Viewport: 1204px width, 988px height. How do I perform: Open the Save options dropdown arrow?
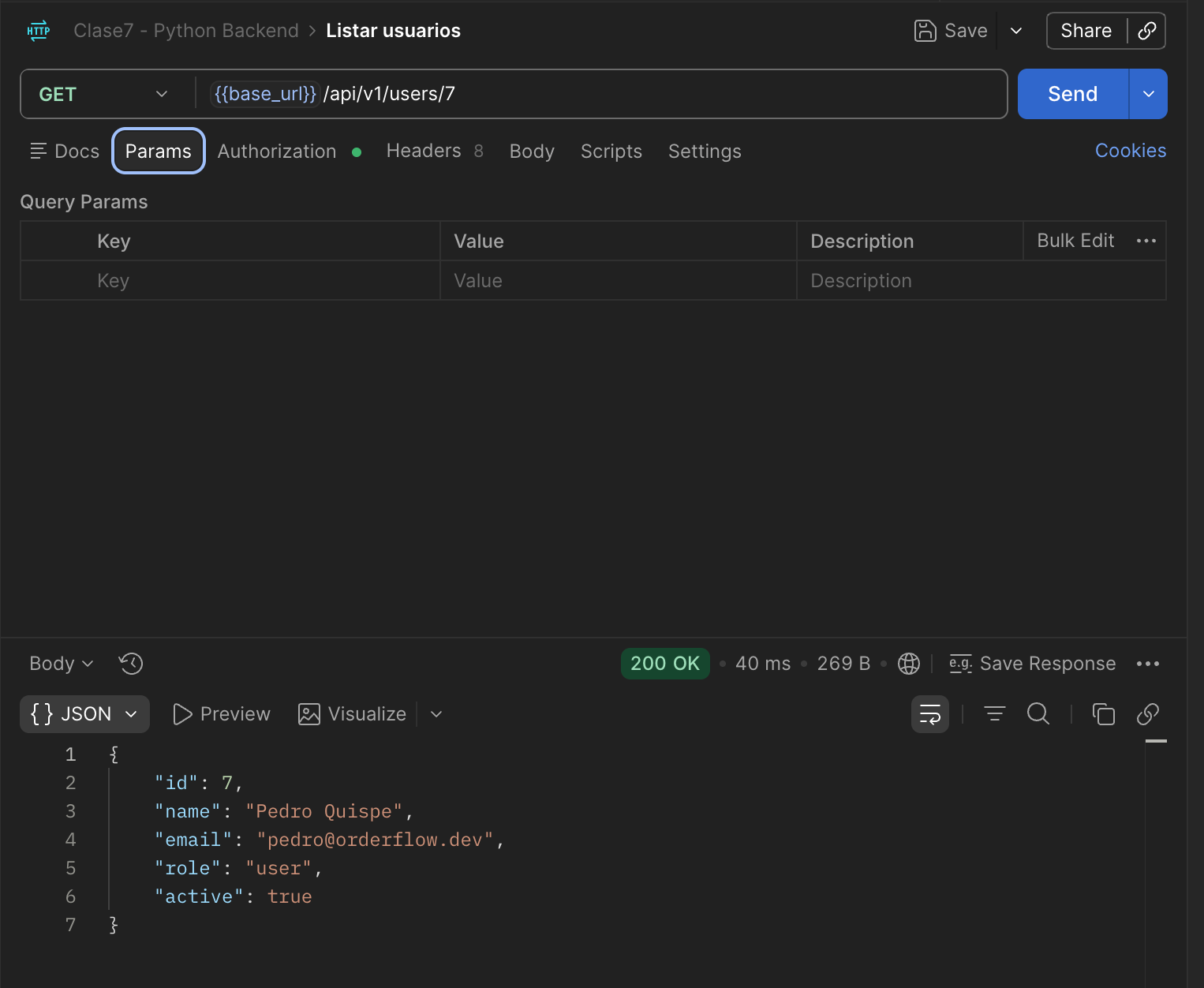[1016, 31]
